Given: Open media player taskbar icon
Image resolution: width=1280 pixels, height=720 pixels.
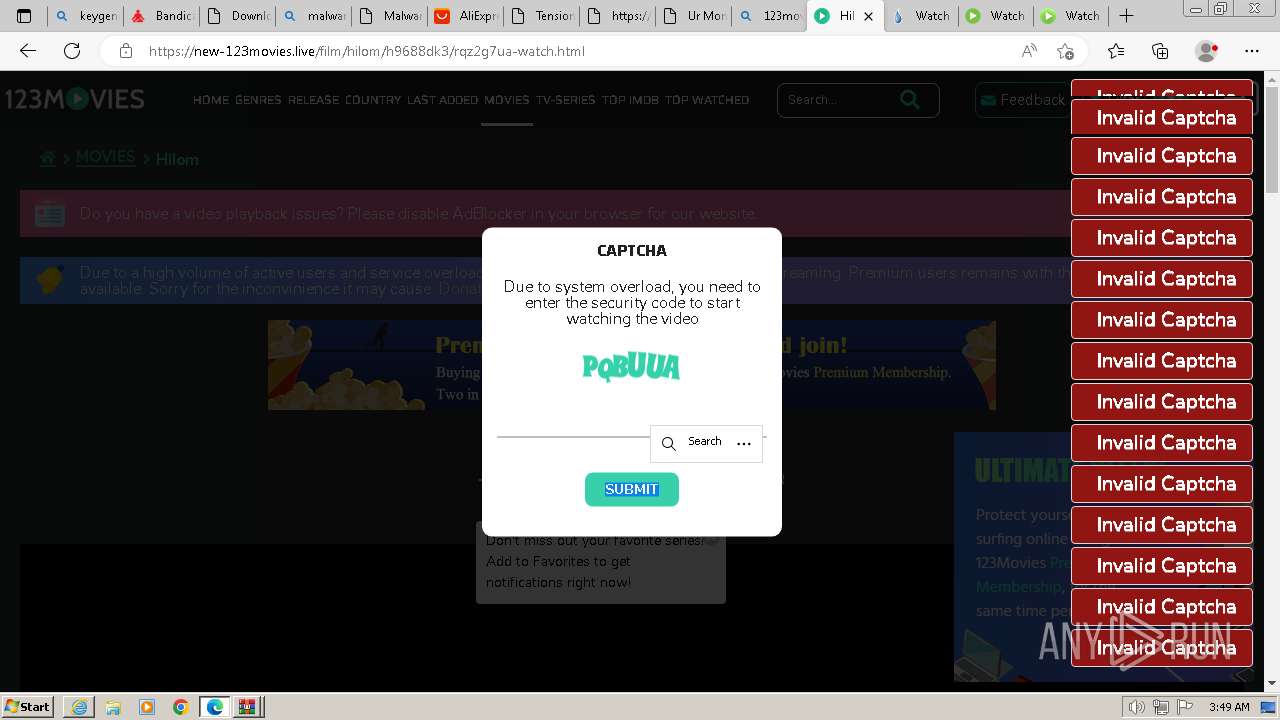Looking at the screenshot, I should click(x=147, y=707).
